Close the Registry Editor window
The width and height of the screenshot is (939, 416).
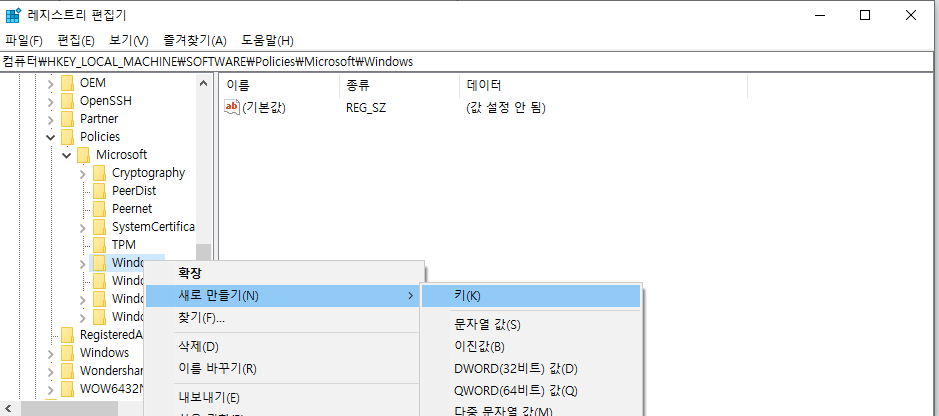(911, 16)
